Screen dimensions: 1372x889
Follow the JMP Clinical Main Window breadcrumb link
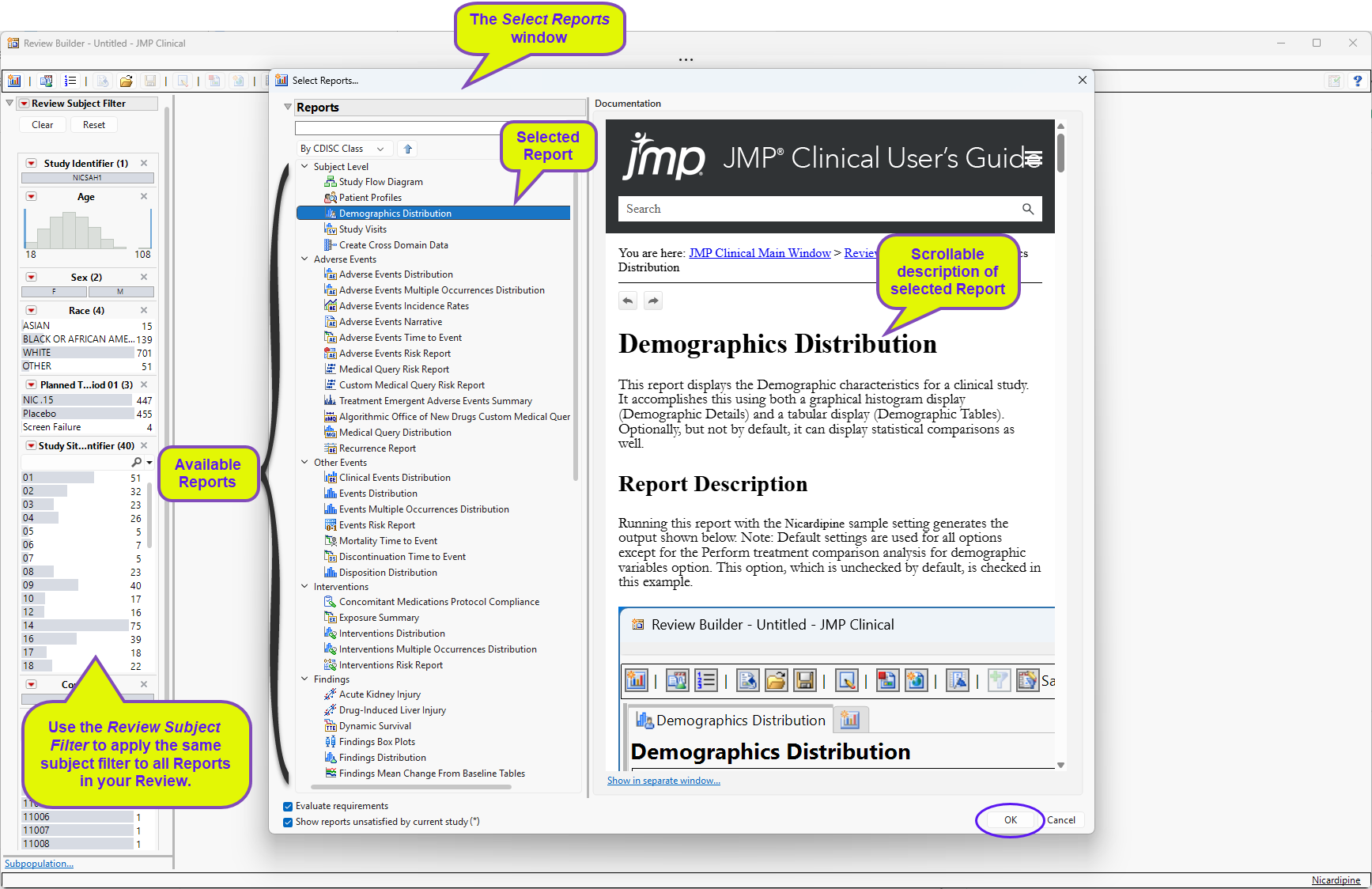(x=760, y=253)
